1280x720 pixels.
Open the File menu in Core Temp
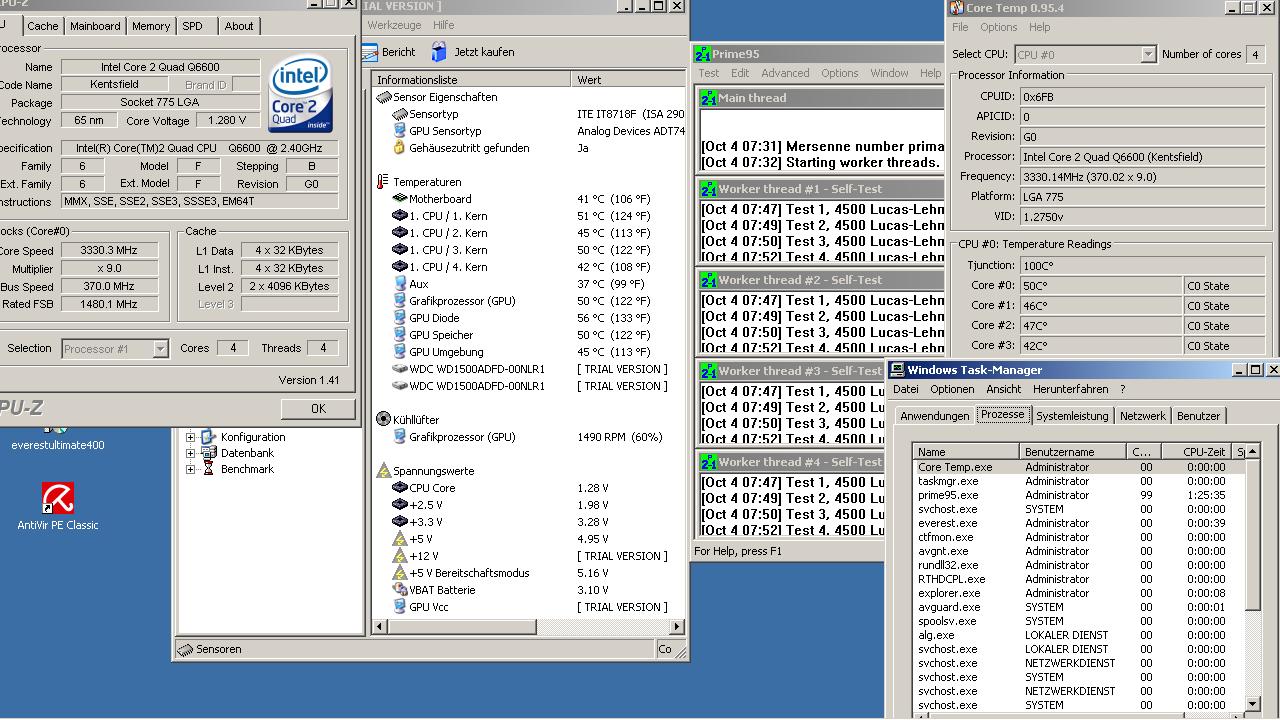(x=960, y=27)
